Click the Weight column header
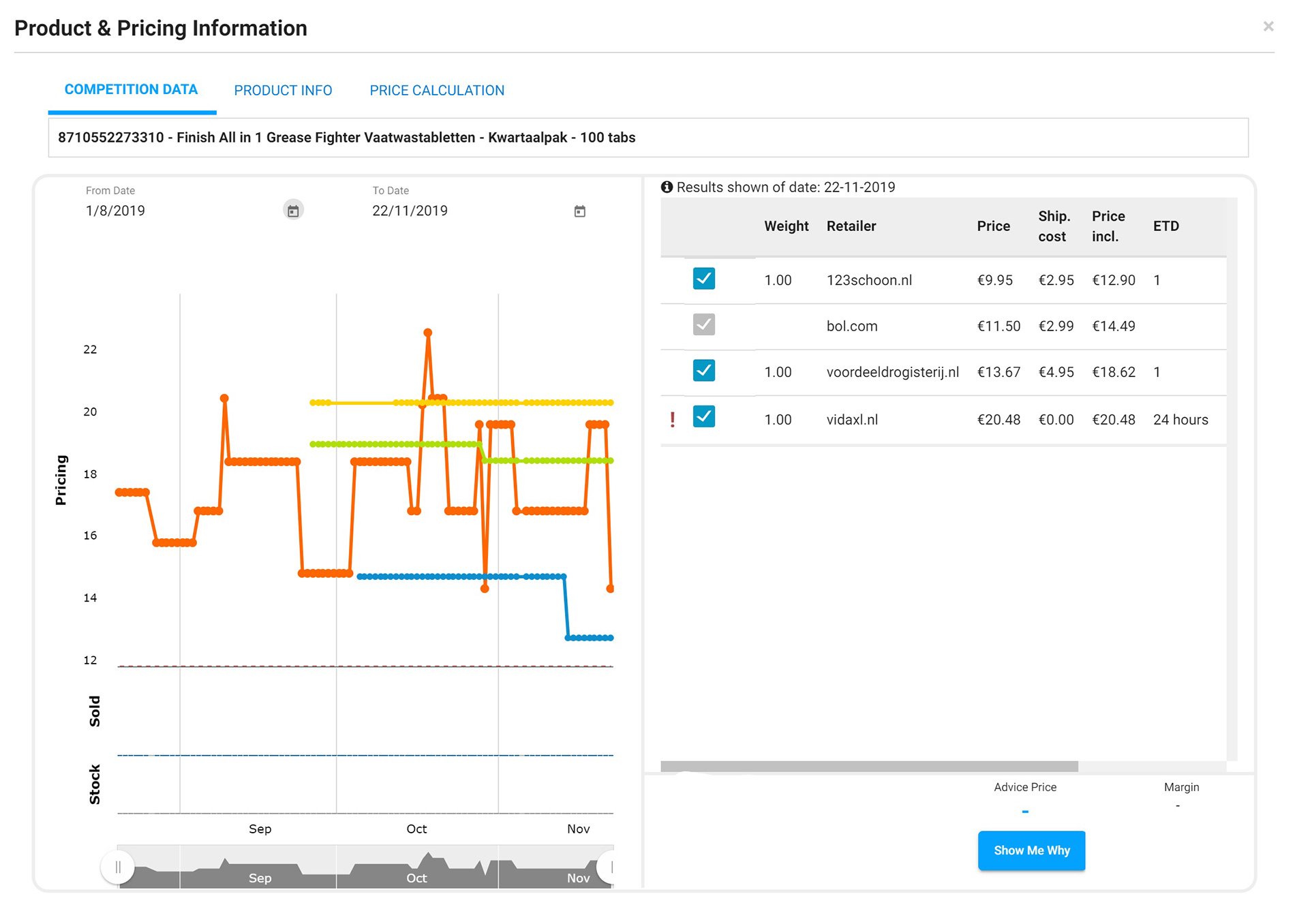The height and width of the screenshot is (924, 1295). point(787,226)
